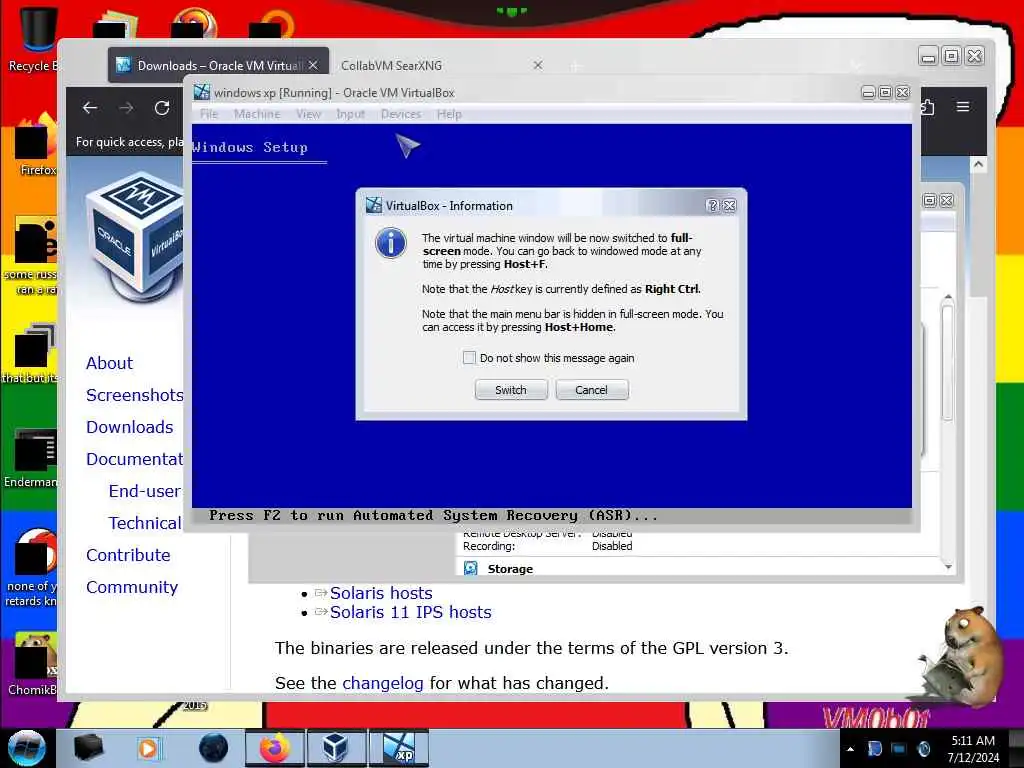This screenshot has height=768, width=1024.
Task: Click the VirtualBox logo on the webpage
Action: 135,235
